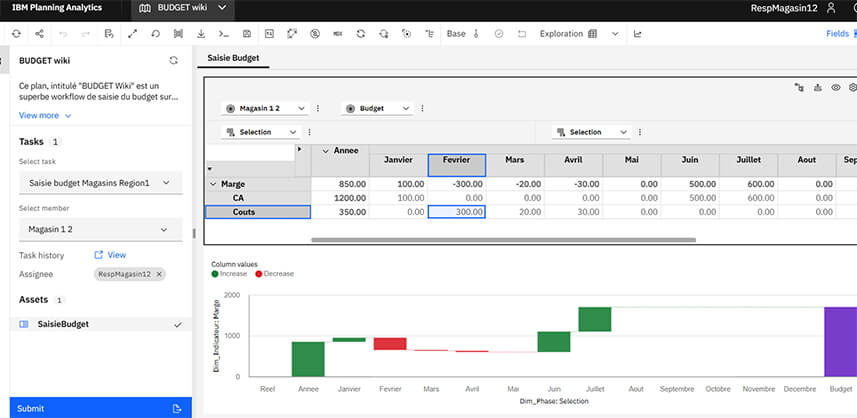The image size is (857, 418).
Task: Collapse the Annee column
Action: [326, 151]
